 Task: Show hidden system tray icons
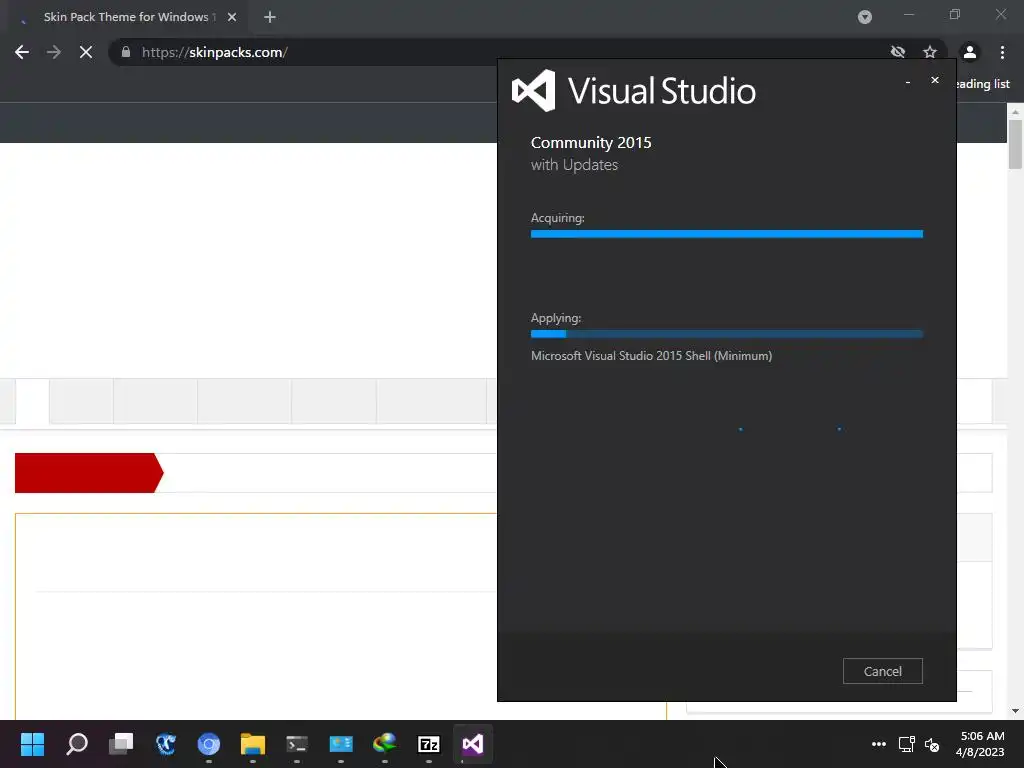click(879, 744)
